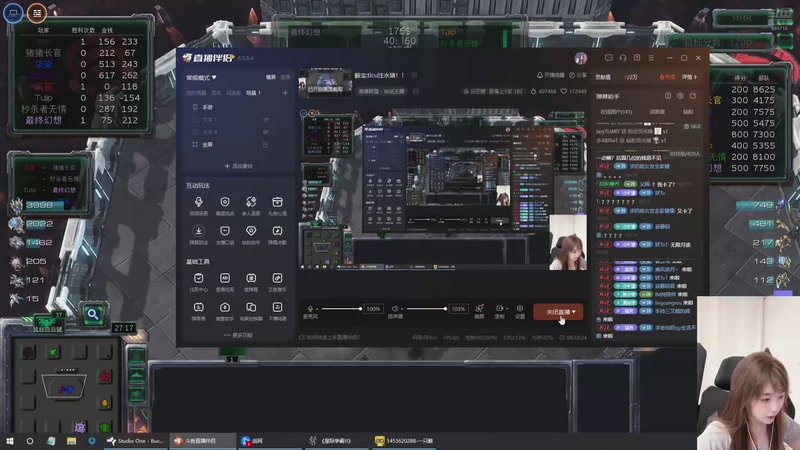Open Studio One from the Windows taskbar
800x450 pixels.
[135, 440]
